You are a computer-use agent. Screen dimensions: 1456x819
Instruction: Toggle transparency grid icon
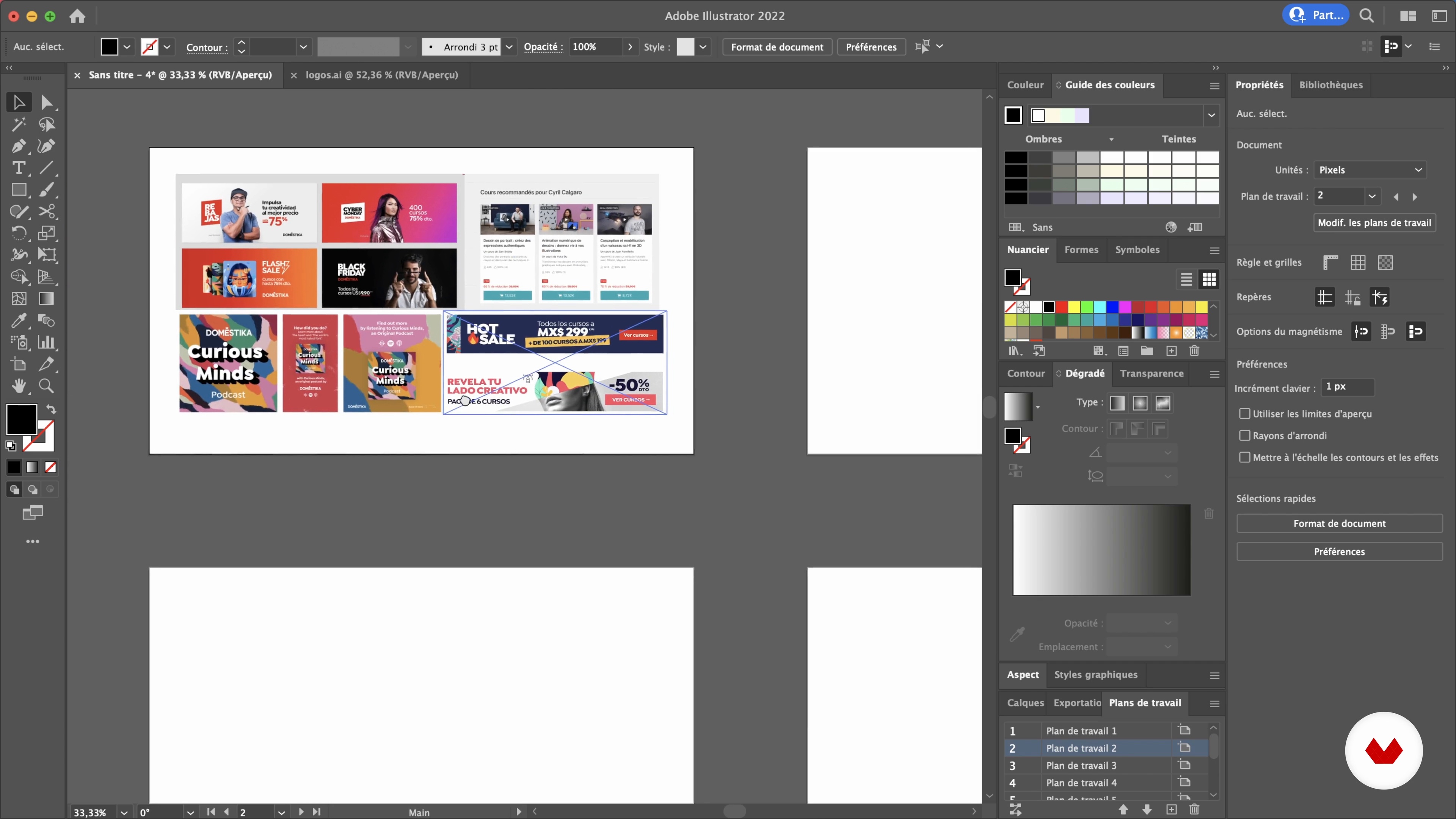pyautogui.click(x=1385, y=262)
